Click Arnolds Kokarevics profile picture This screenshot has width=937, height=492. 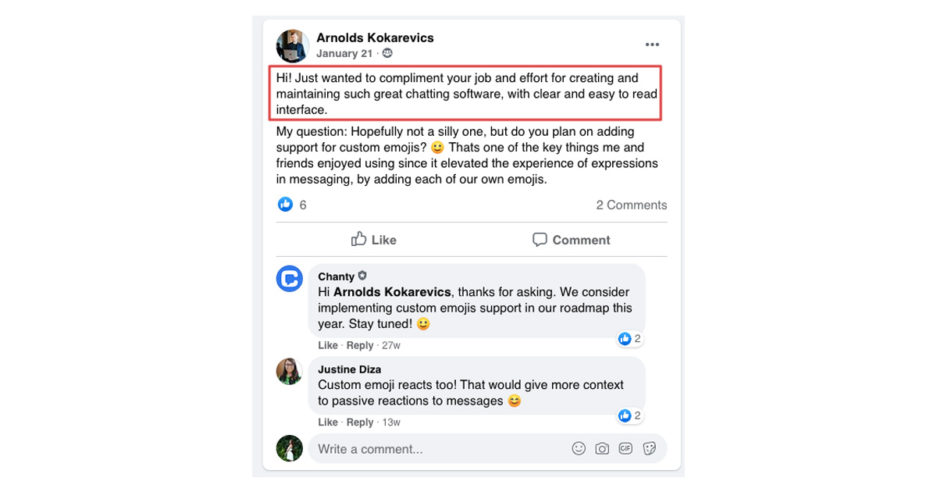pyautogui.click(x=291, y=45)
